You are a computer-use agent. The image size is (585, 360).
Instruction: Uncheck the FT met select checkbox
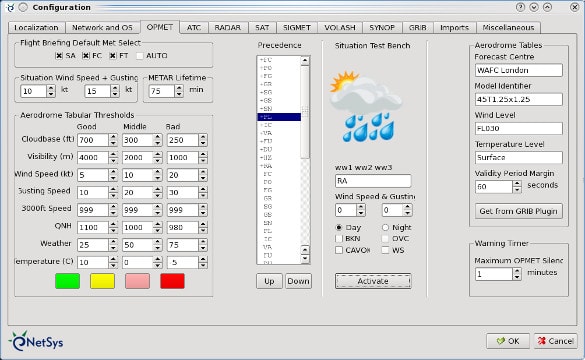pos(113,56)
